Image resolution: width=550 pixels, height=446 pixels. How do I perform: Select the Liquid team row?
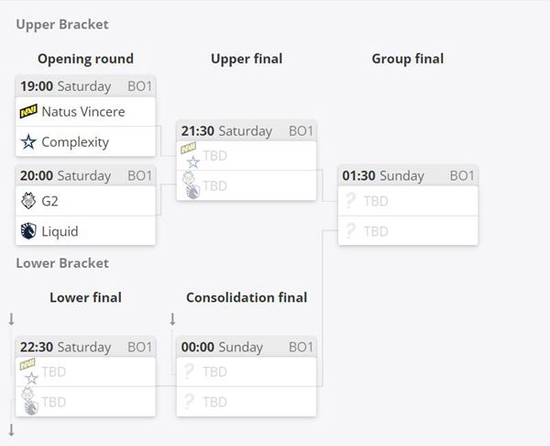(x=86, y=231)
